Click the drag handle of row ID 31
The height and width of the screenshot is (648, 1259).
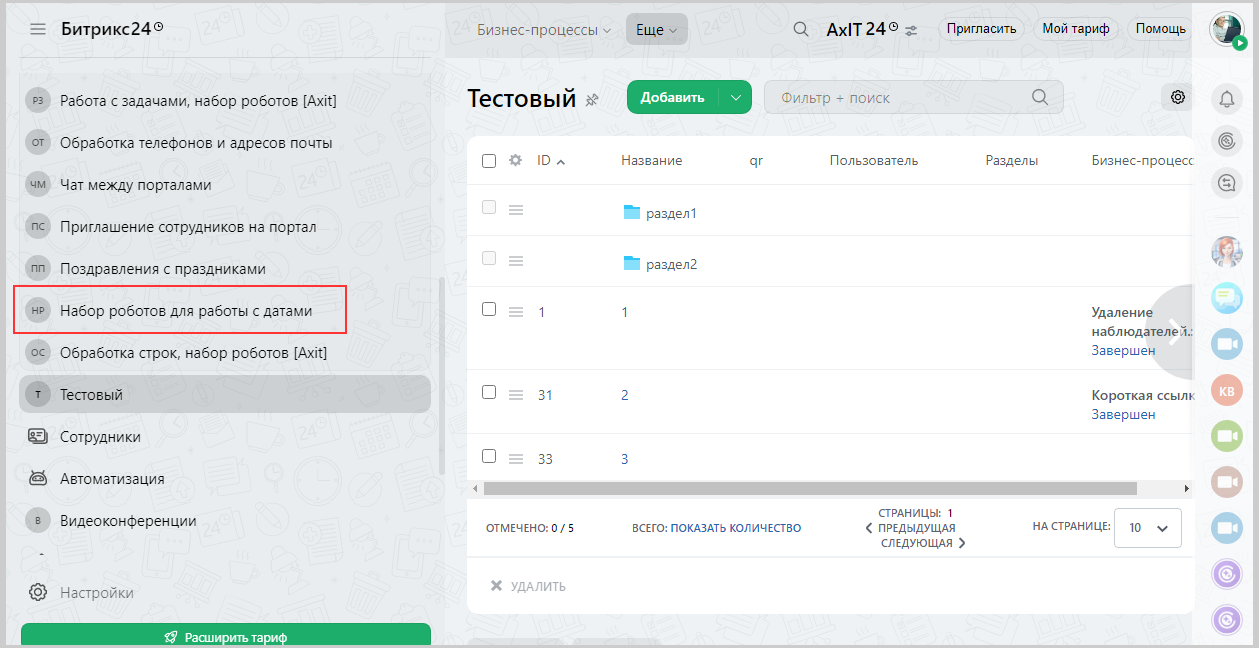pos(516,395)
